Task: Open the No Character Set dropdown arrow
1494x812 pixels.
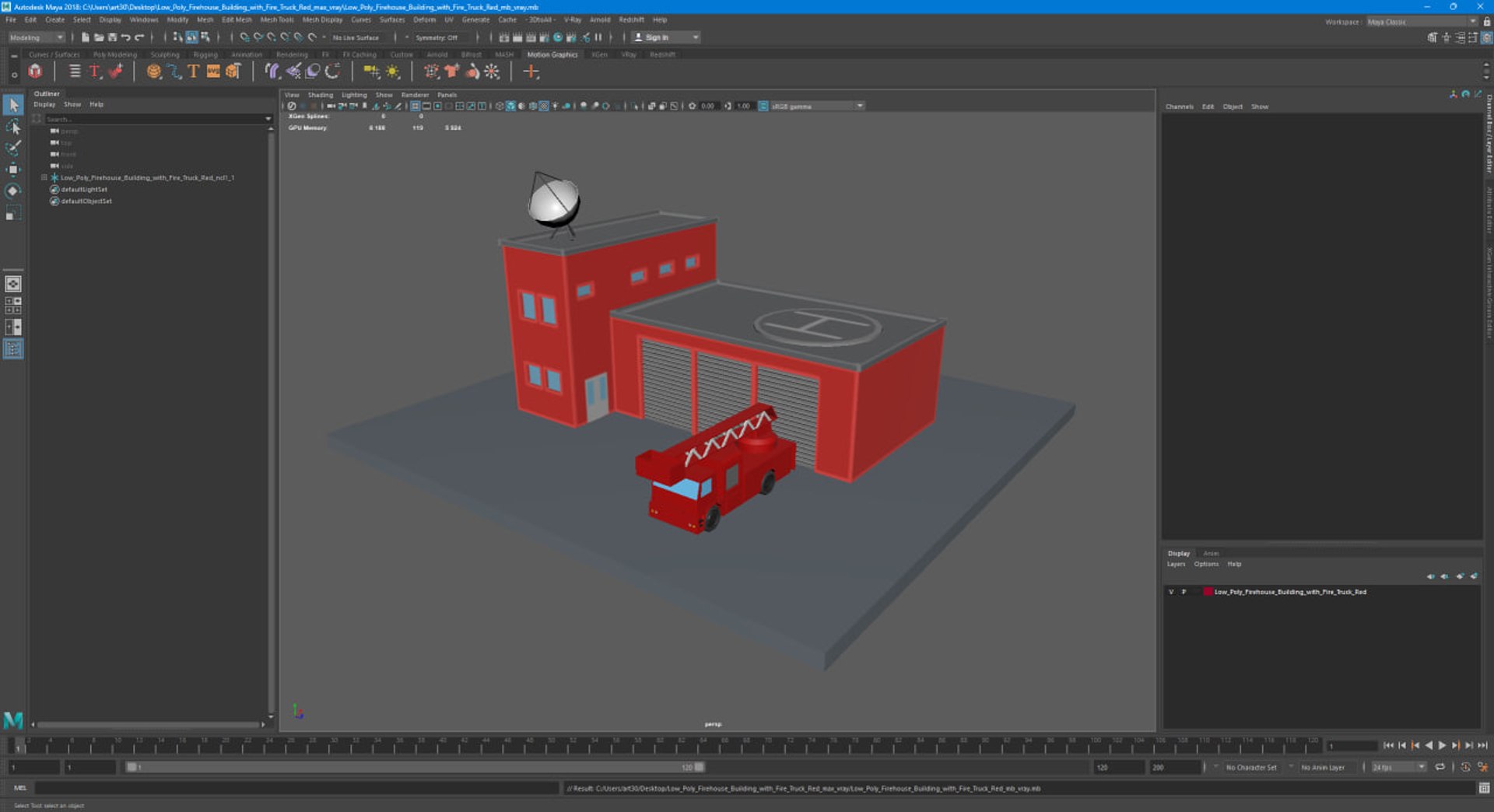Action: point(1215,767)
